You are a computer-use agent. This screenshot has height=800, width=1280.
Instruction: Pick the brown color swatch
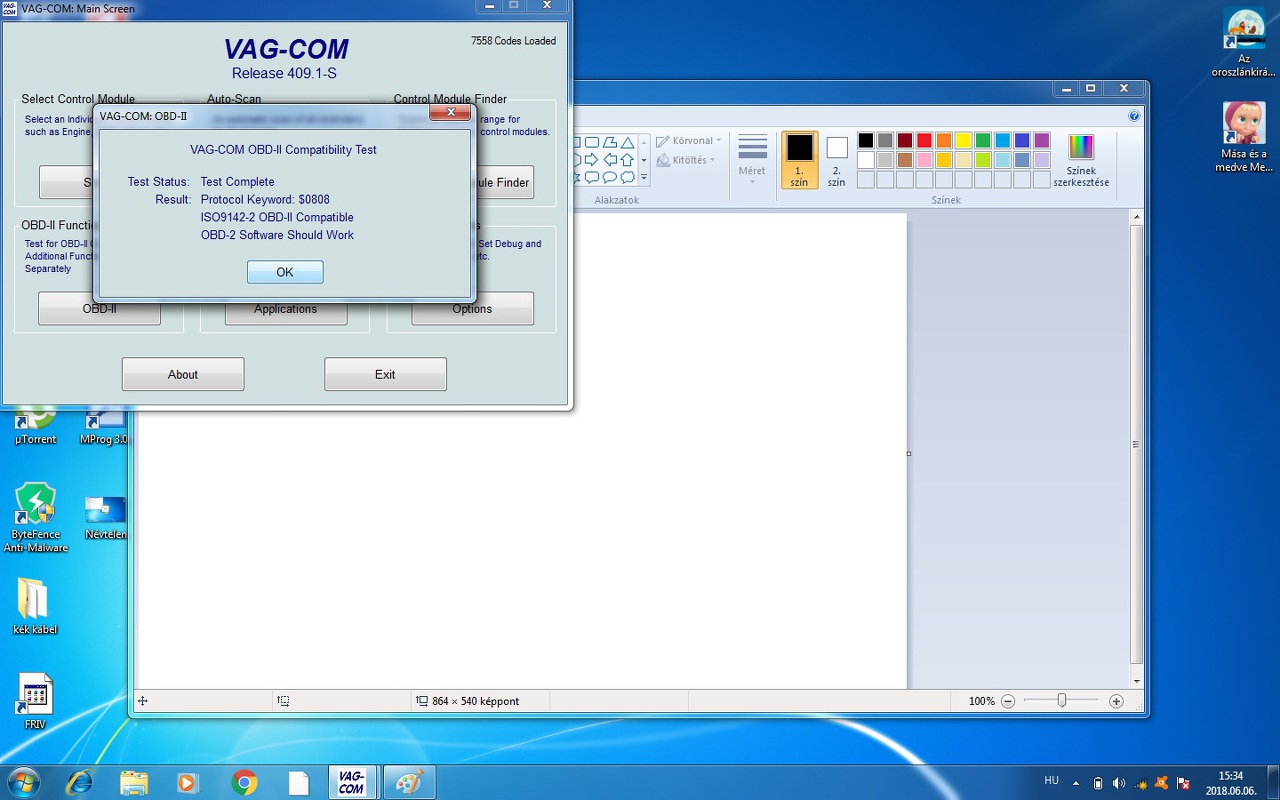tap(905, 160)
